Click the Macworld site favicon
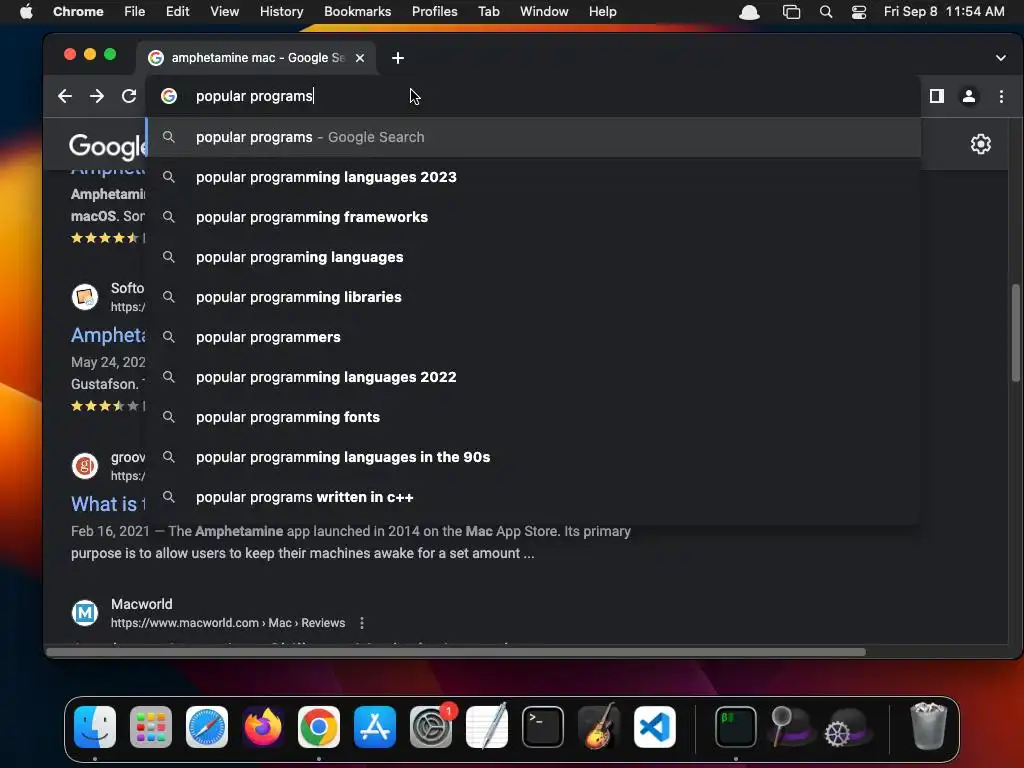Viewport: 1024px width, 768px height. pos(85,613)
